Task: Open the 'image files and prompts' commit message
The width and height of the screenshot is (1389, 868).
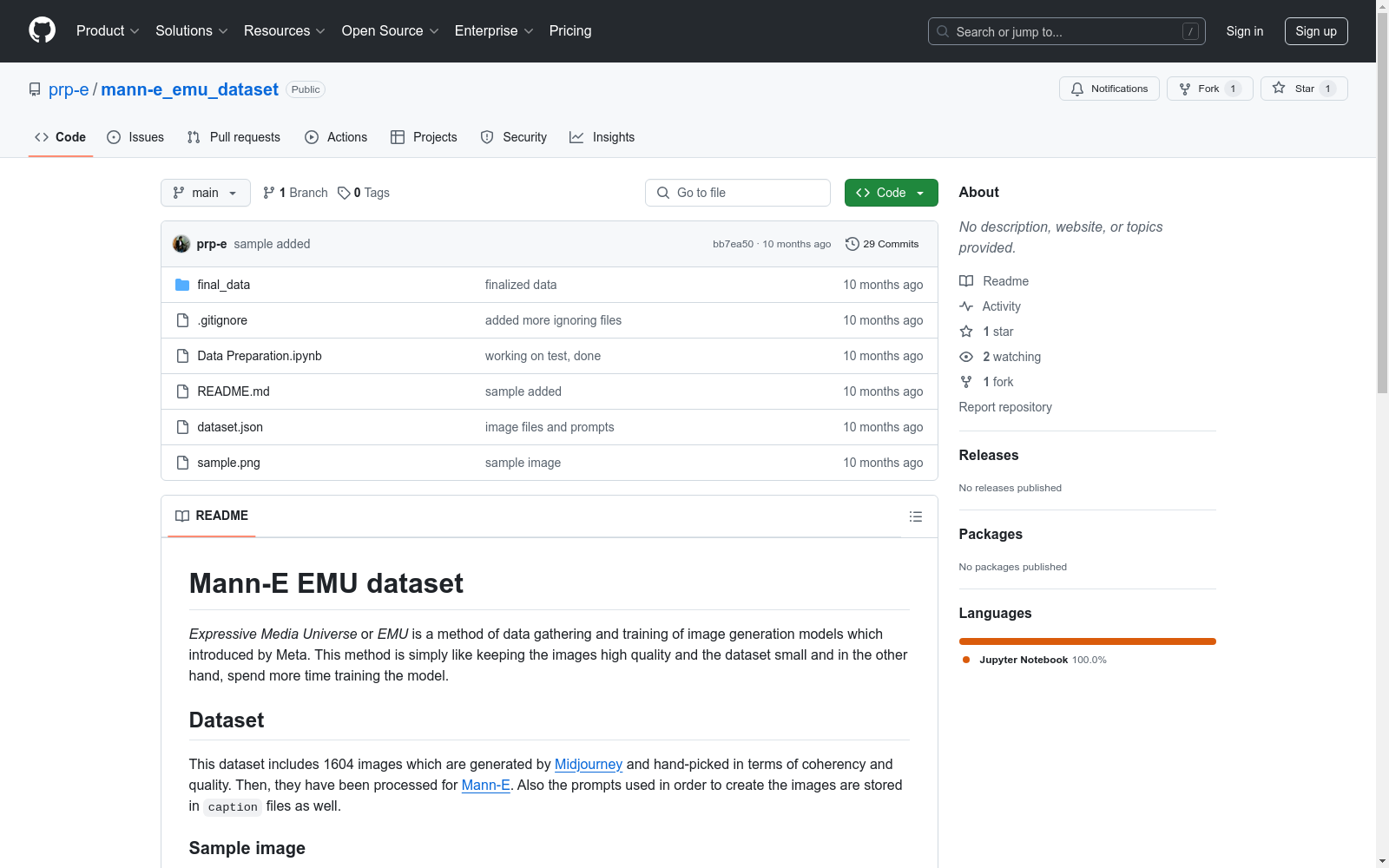Action: coord(550,427)
